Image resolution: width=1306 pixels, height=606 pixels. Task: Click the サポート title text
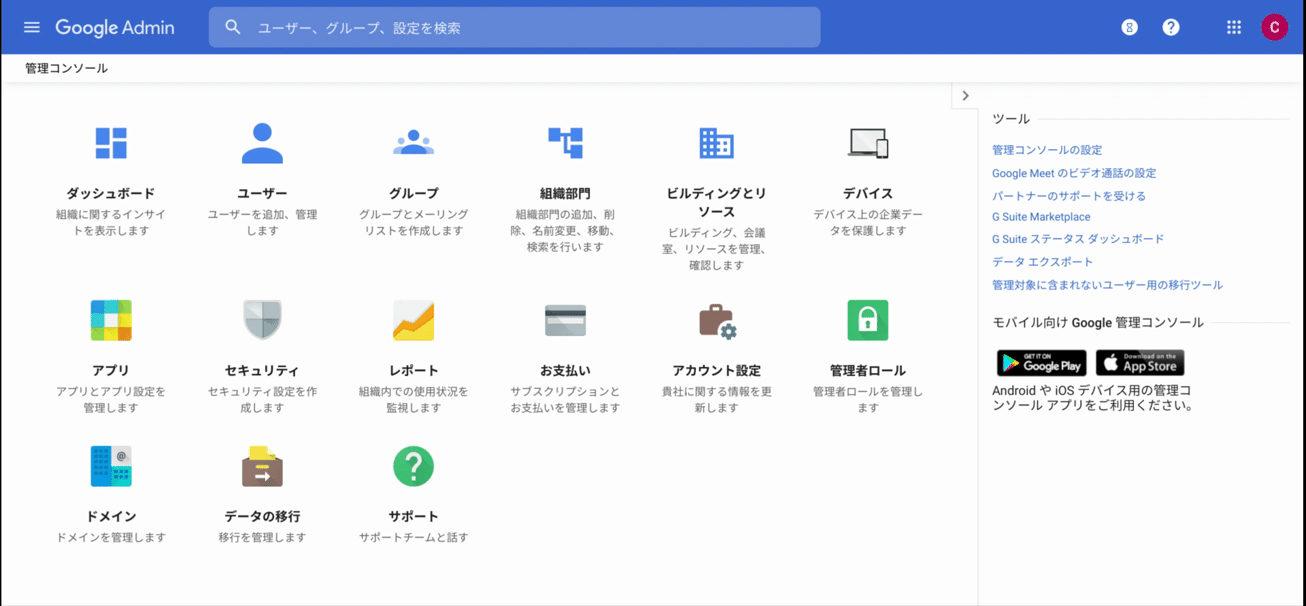point(413,516)
